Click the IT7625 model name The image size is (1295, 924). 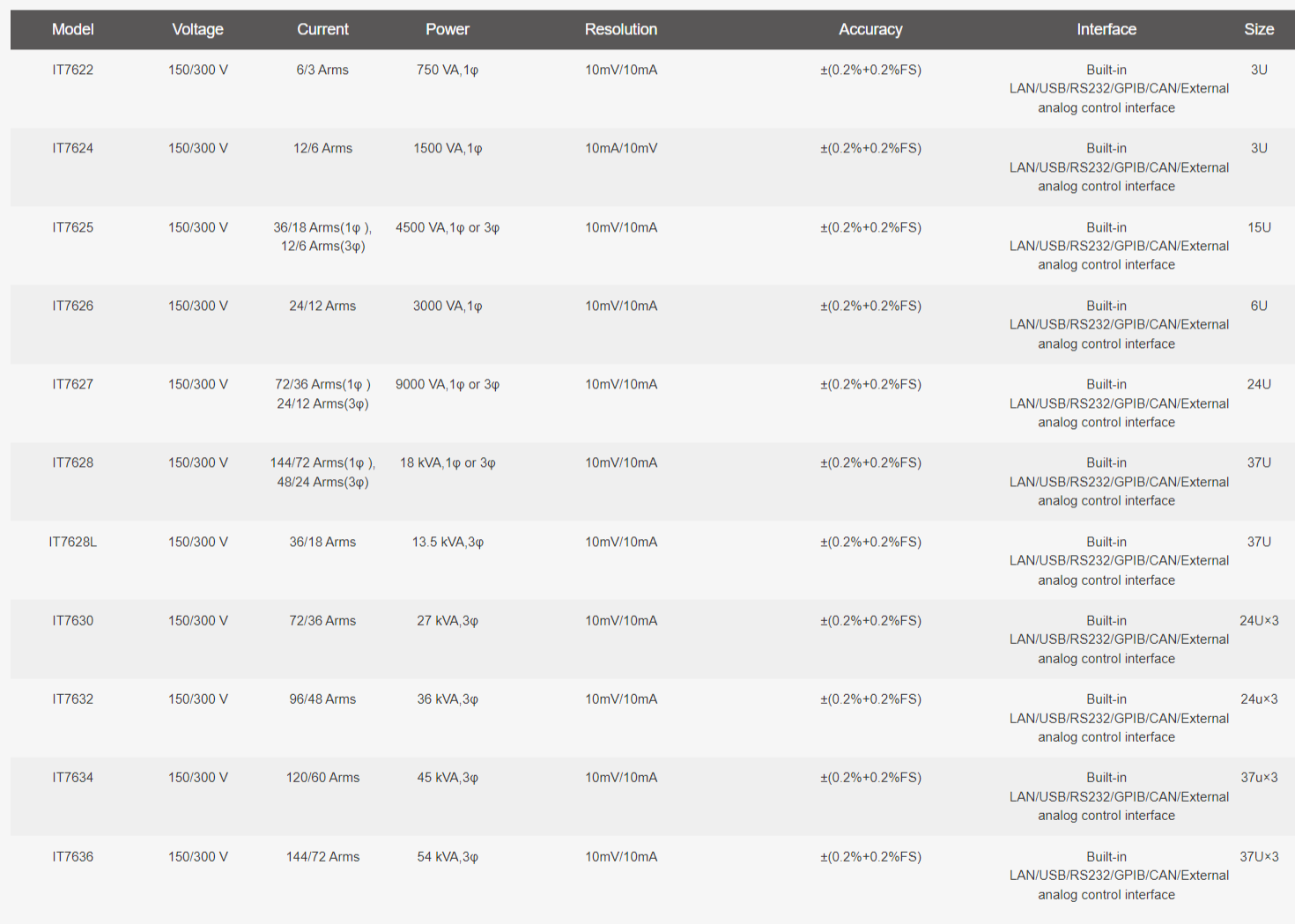point(72,227)
